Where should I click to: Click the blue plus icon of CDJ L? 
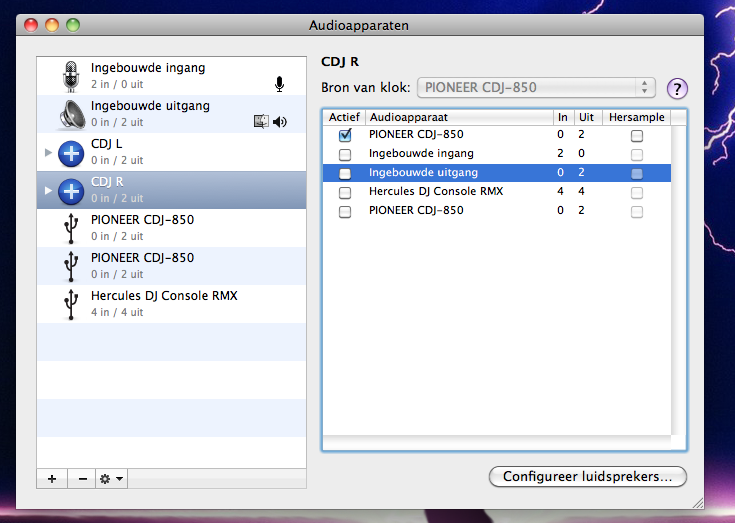click(x=71, y=153)
